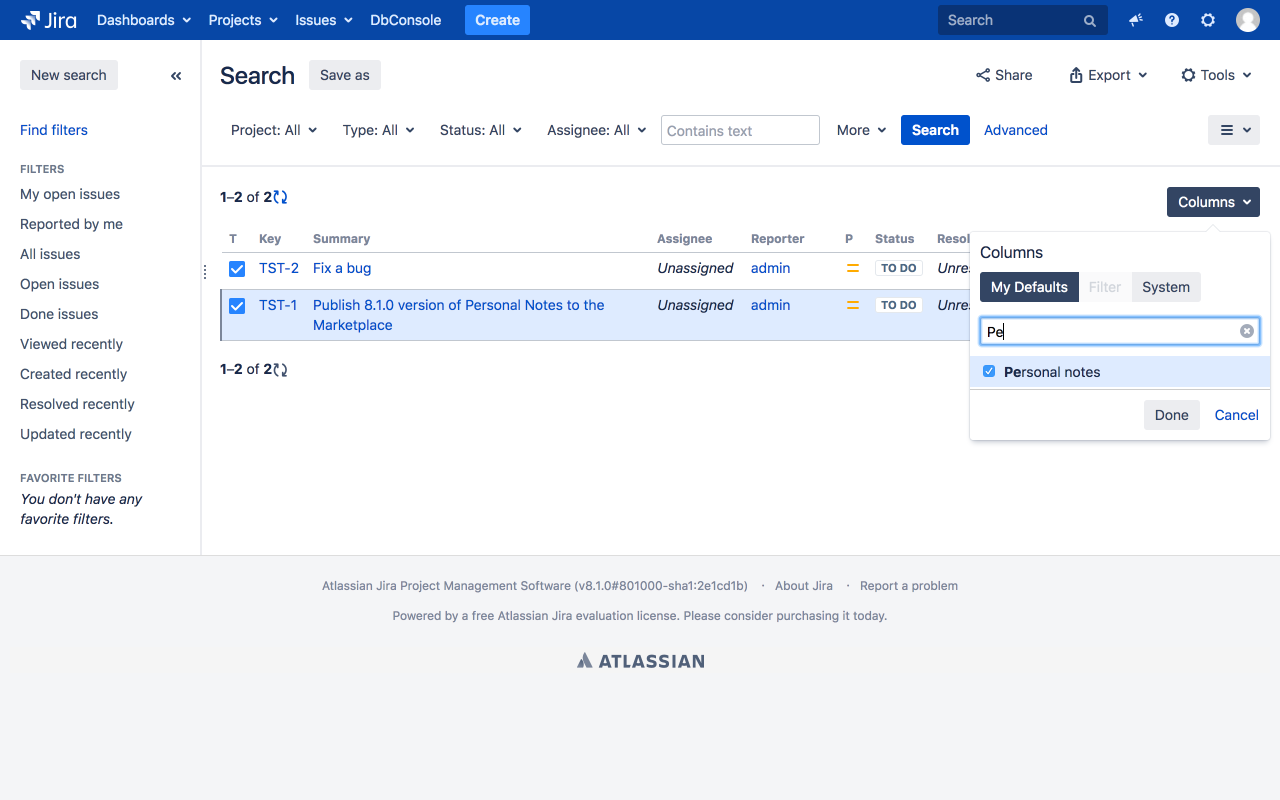
Task: Open the Export dropdown
Action: (x=1108, y=75)
